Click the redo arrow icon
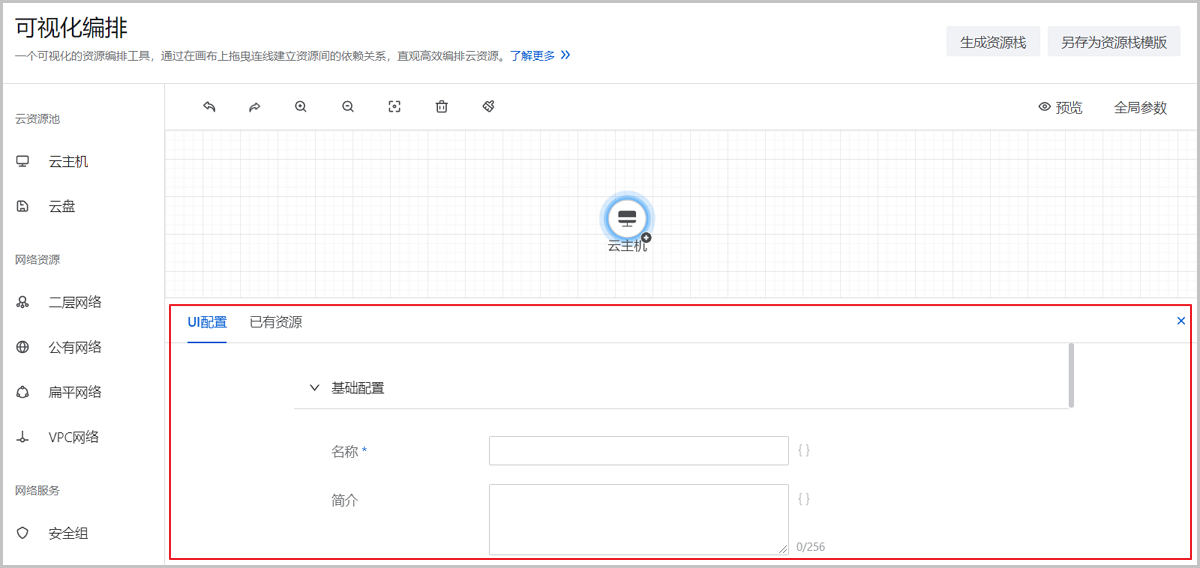The width and height of the screenshot is (1200, 568). 254,107
